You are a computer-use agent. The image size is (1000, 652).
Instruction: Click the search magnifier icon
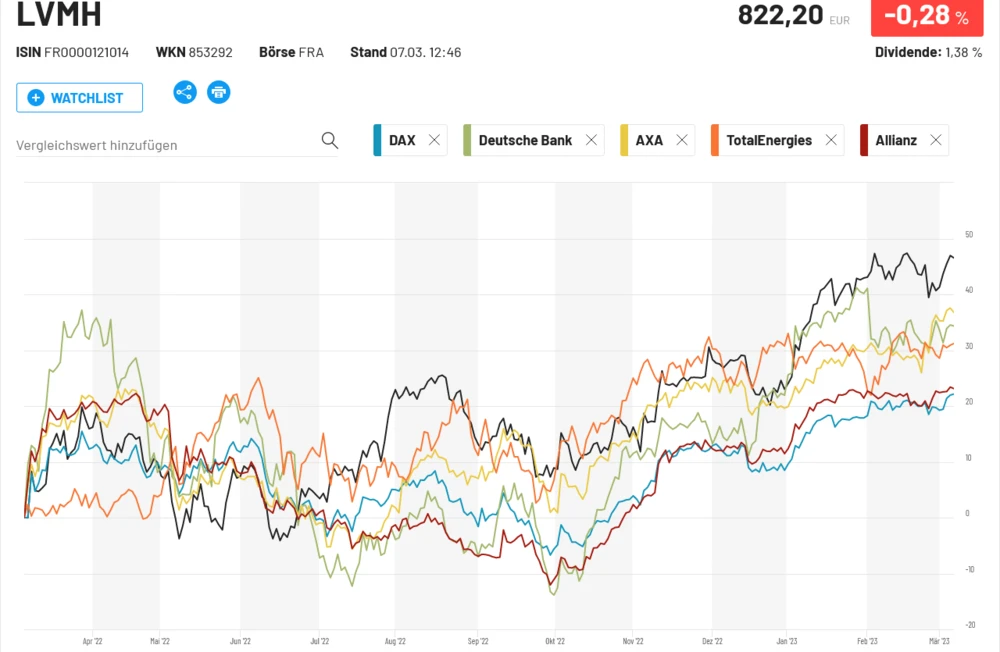point(330,141)
